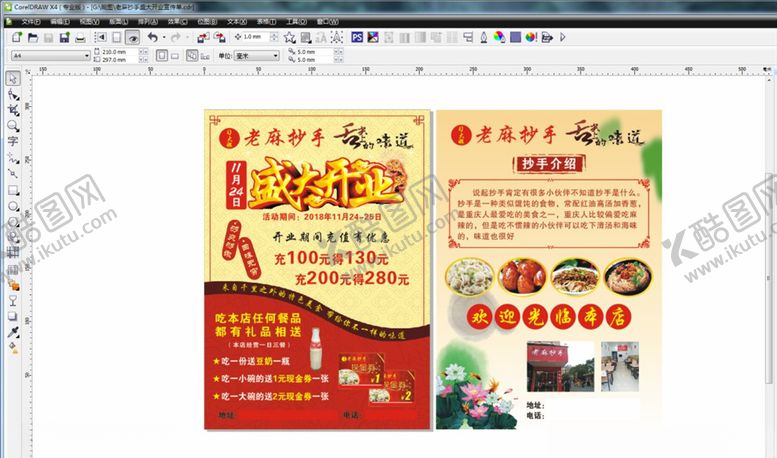The width and height of the screenshot is (777, 458).
Task: Click the star-shaped toolbar icon
Action: pyautogui.click(x=289, y=37)
